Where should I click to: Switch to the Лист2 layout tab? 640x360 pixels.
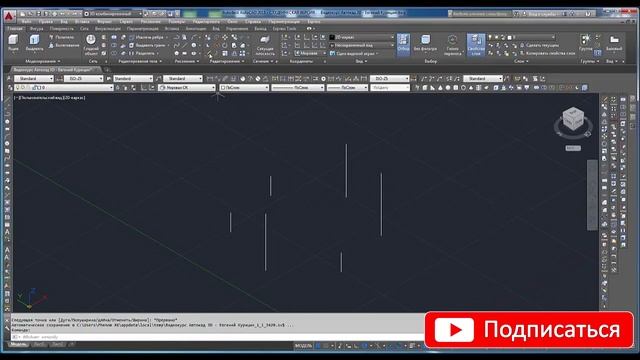coord(57,345)
